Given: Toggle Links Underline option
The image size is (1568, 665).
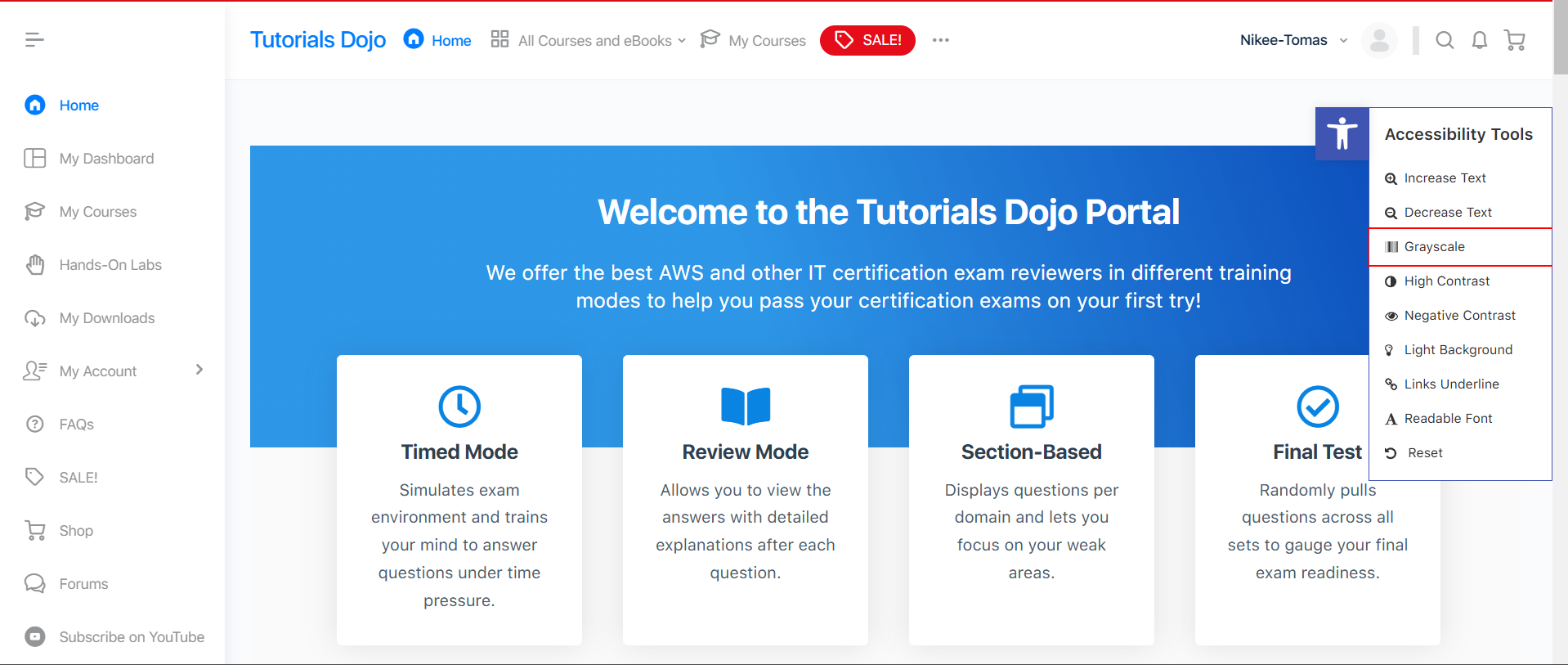Looking at the screenshot, I should (x=1451, y=384).
